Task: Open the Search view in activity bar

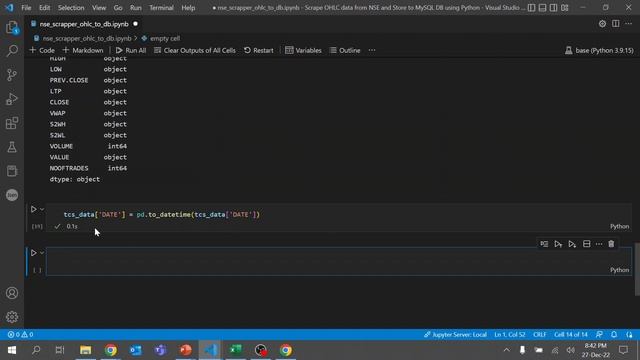Action: click(12, 51)
